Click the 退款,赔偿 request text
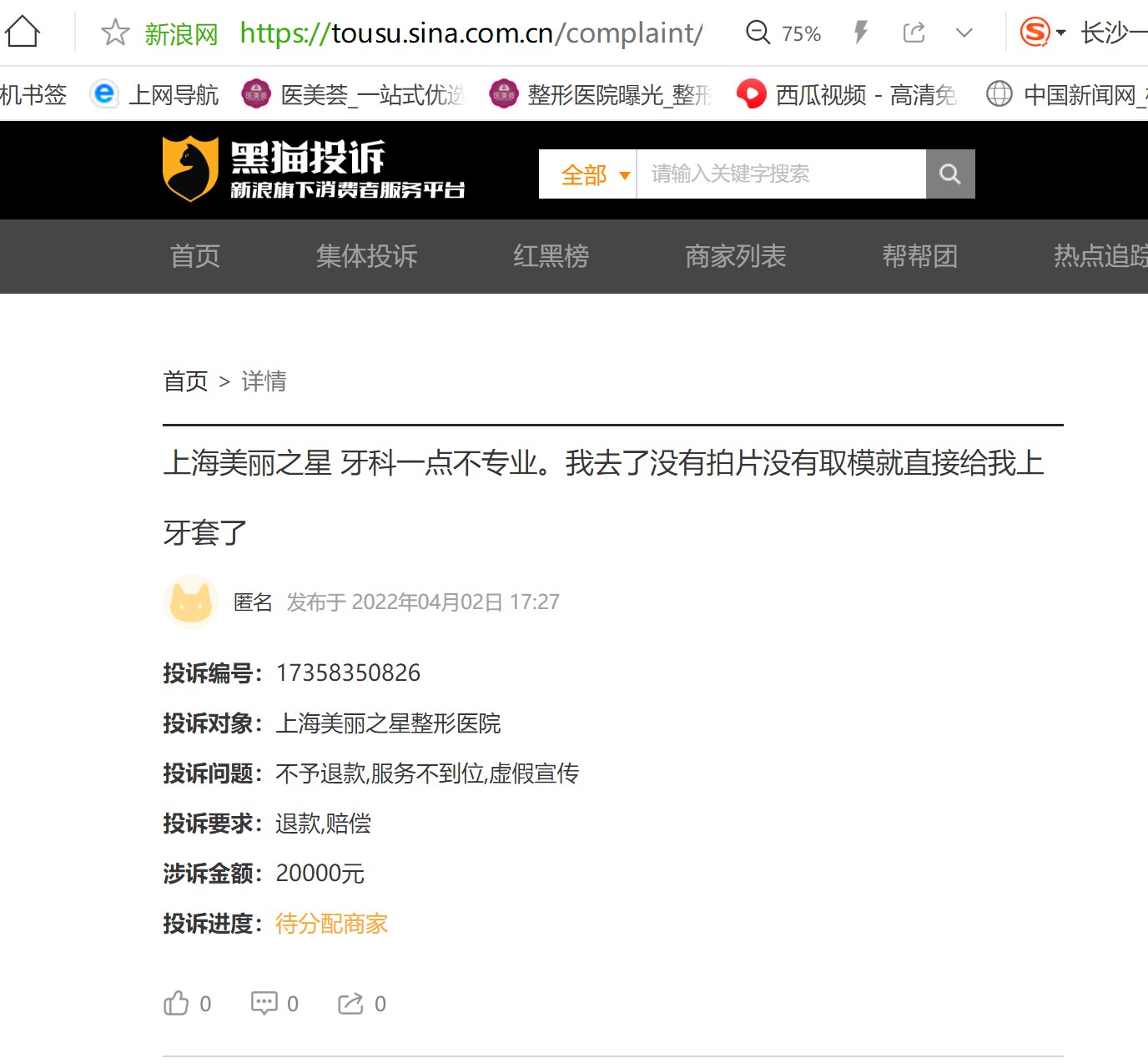The width and height of the screenshot is (1148, 1063). click(x=324, y=824)
